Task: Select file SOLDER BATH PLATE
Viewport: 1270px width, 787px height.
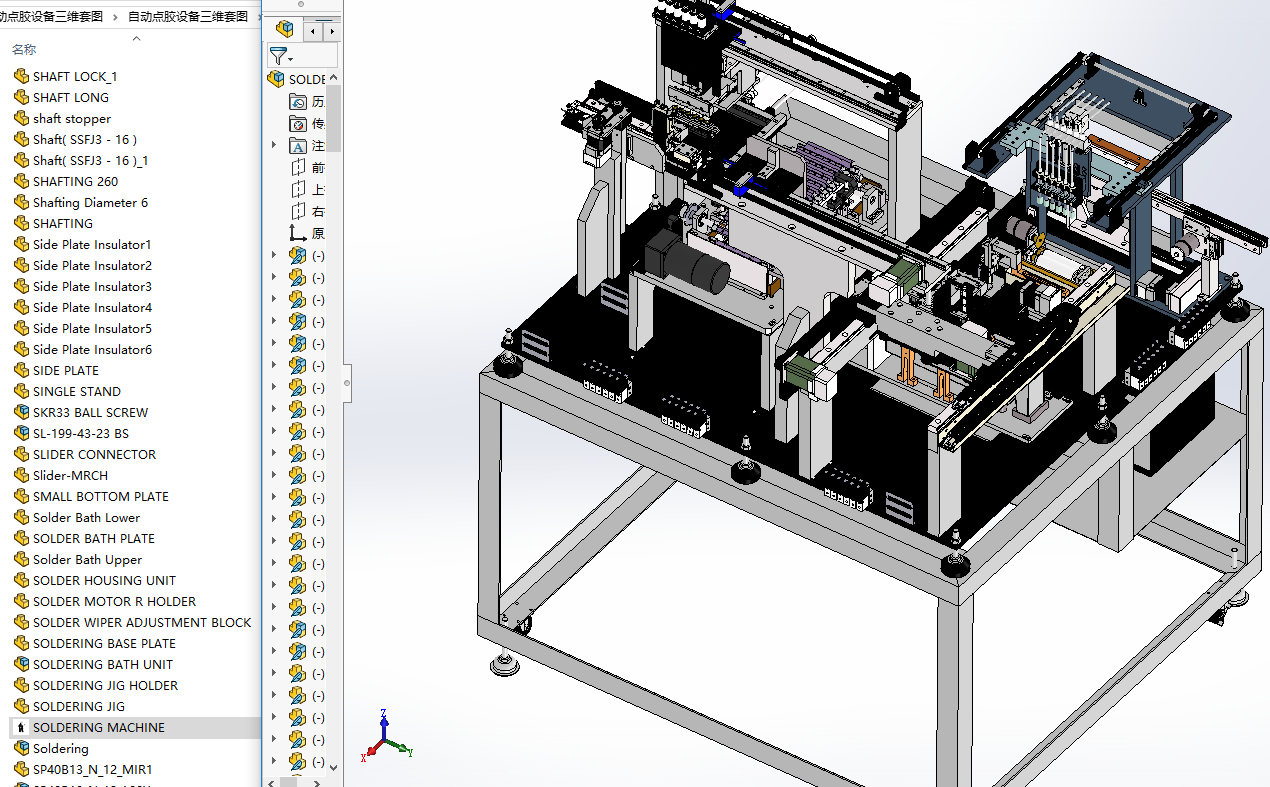Action: pos(94,538)
